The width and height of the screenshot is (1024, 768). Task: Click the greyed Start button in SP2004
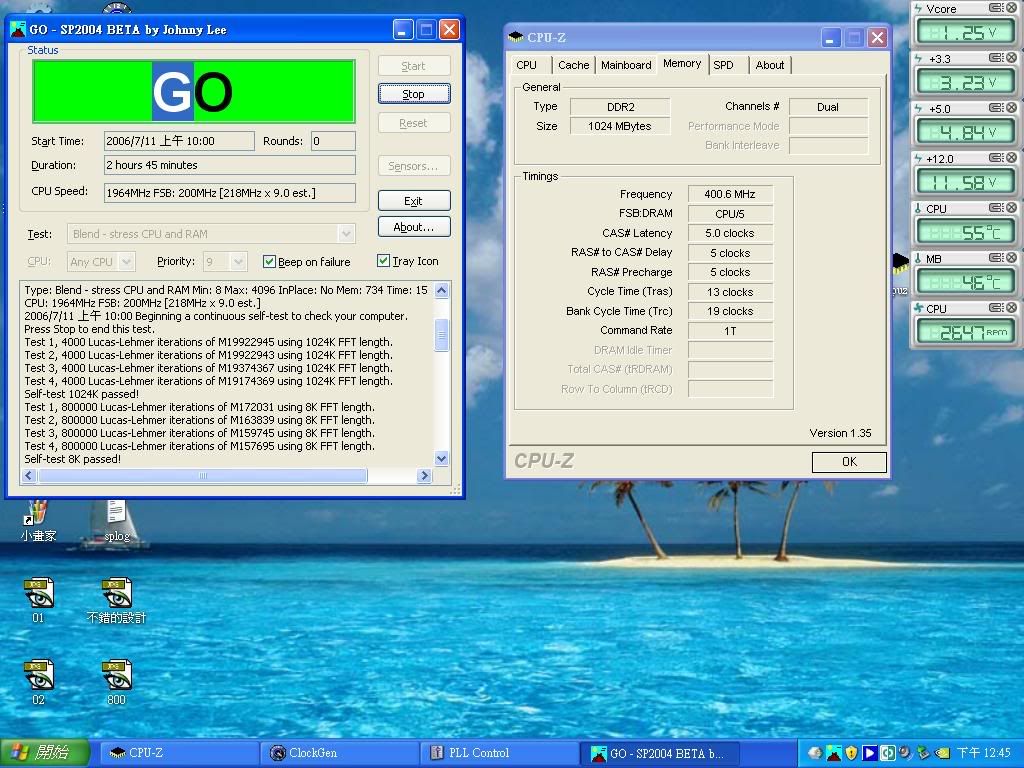[413, 66]
